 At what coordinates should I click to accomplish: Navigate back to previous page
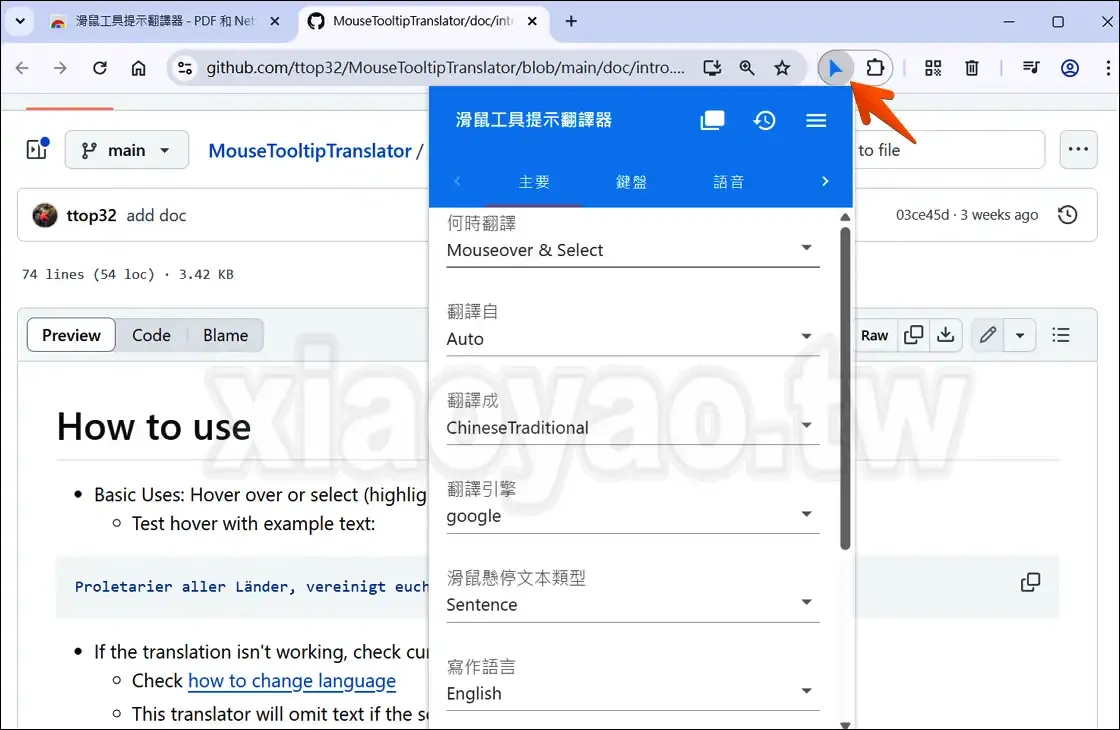[x=22, y=68]
